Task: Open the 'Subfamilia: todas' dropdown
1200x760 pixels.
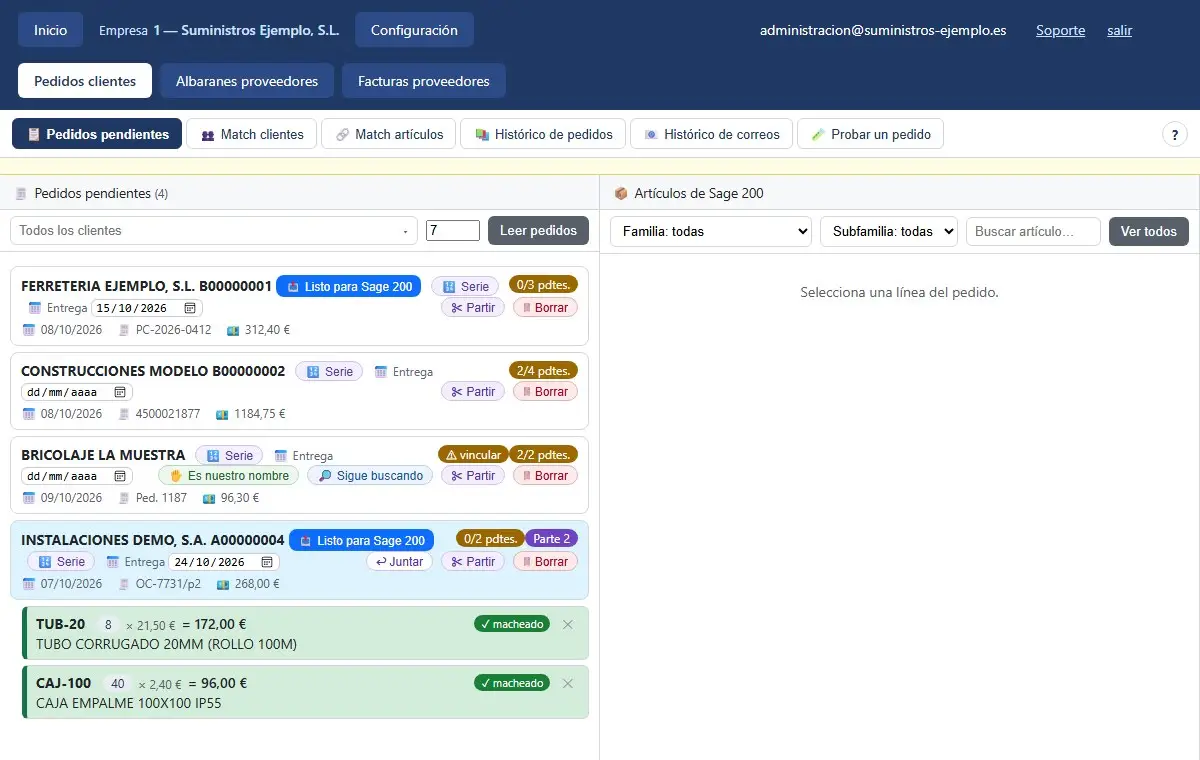Action: [889, 231]
